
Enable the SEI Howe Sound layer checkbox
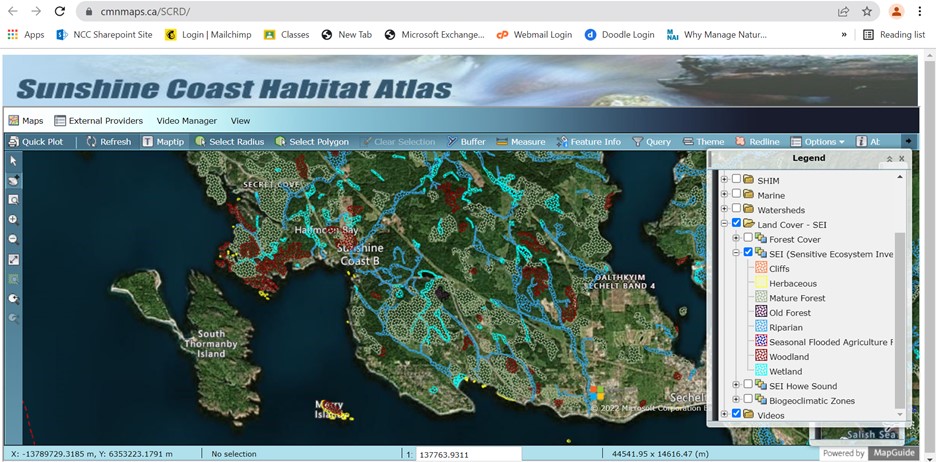click(x=748, y=384)
